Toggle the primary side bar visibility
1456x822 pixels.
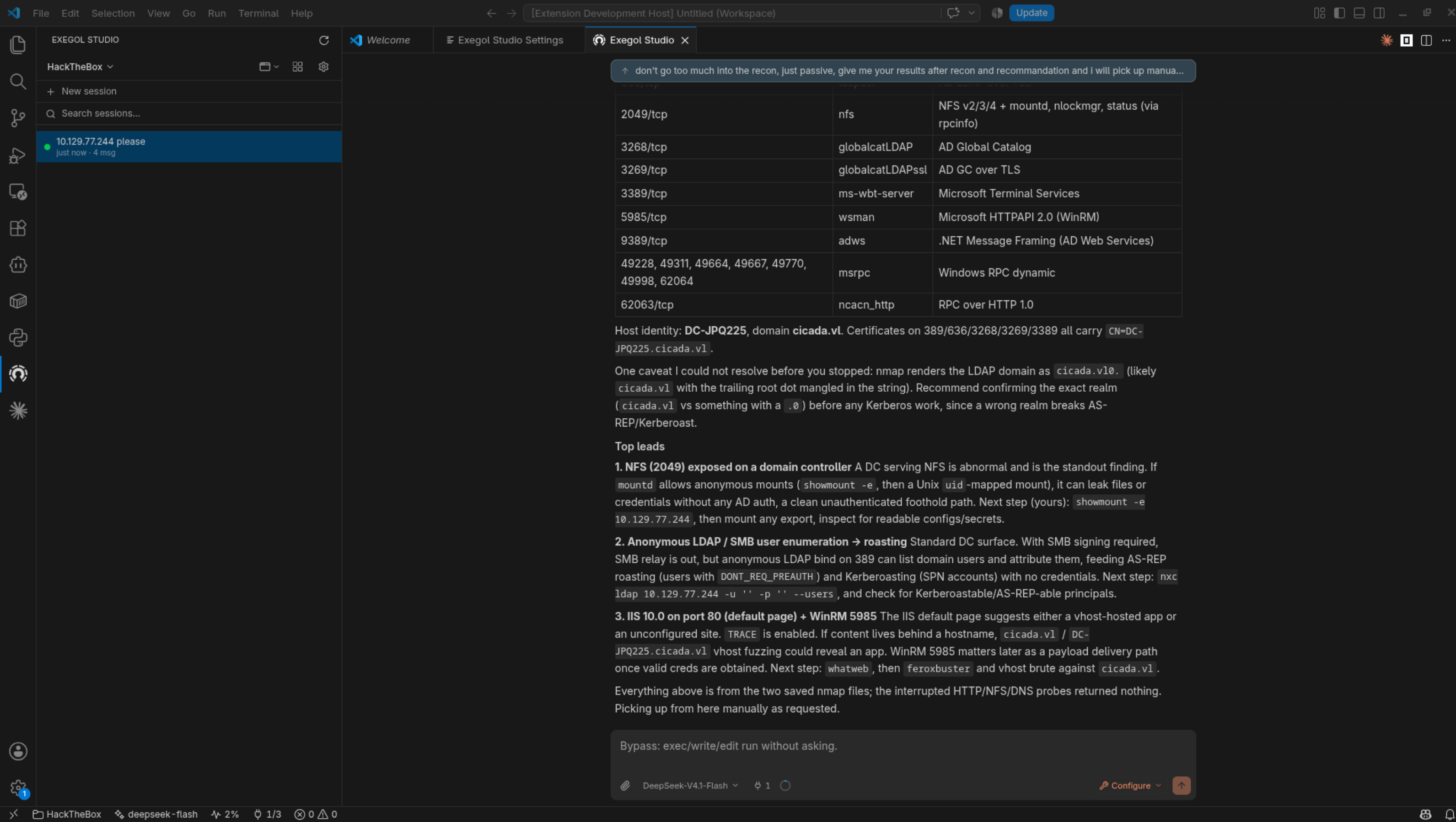coord(1339,13)
